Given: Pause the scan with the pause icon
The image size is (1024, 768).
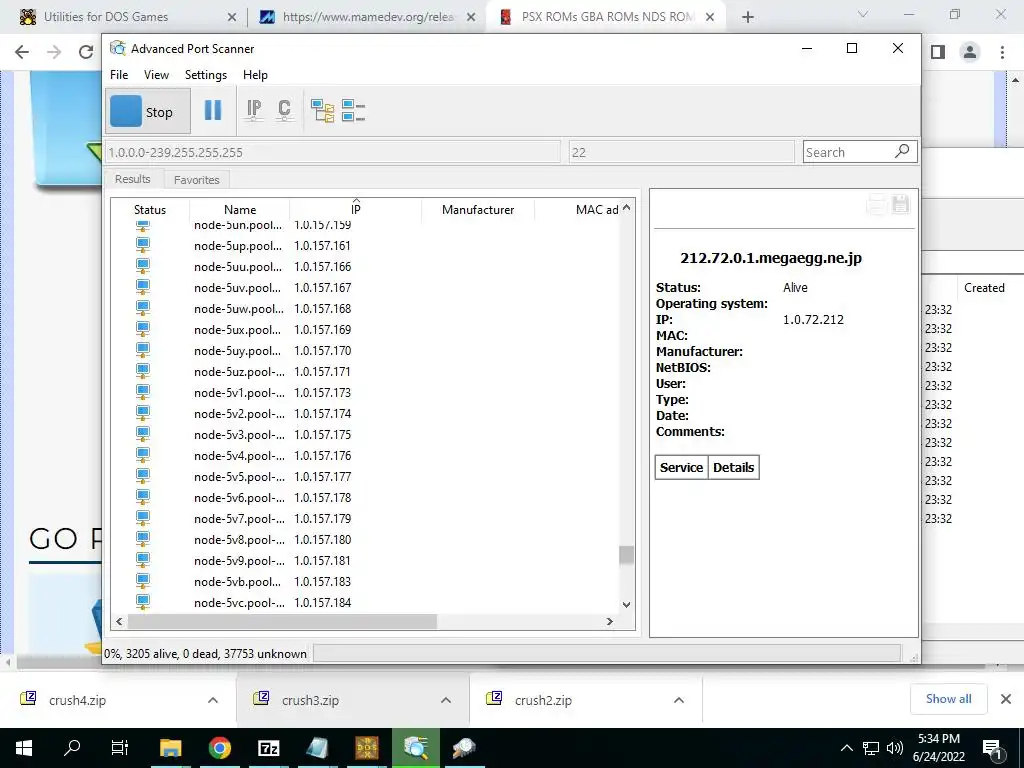Looking at the screenshot, I should [x=213, y=110].
